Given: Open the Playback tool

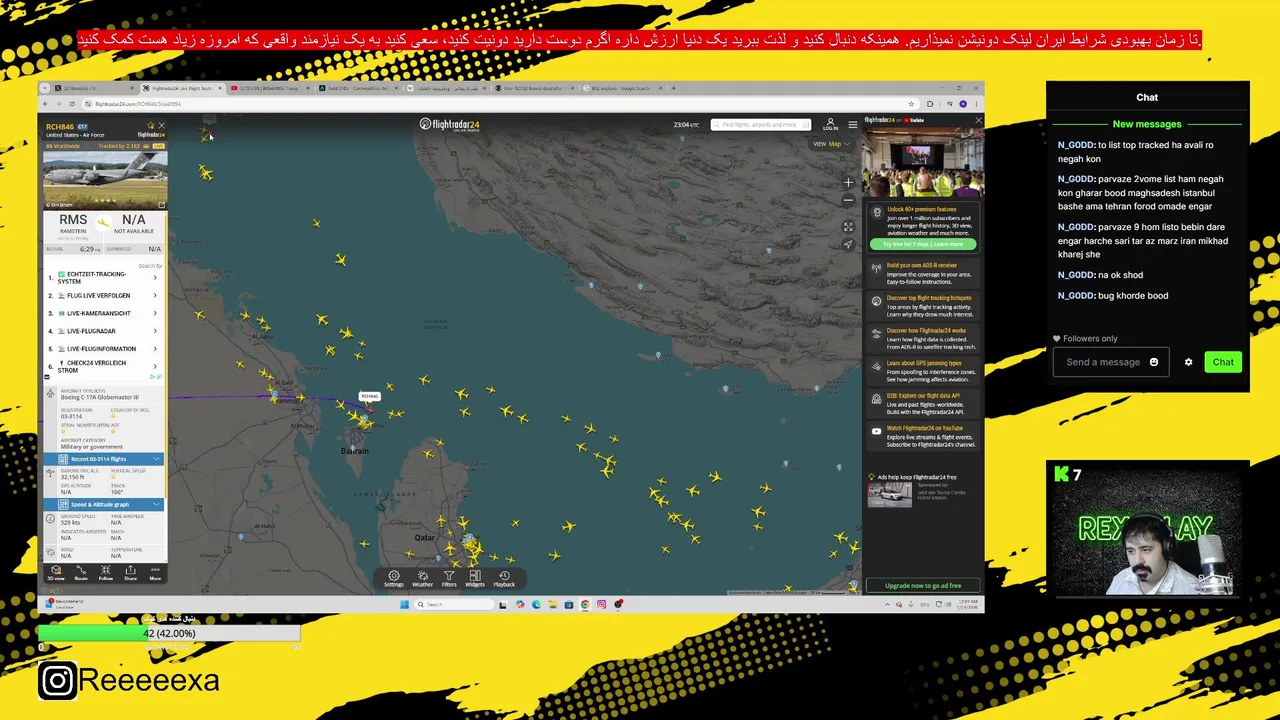Looking at the screenshot, I should pyautogui.click(x=504, y=578).
